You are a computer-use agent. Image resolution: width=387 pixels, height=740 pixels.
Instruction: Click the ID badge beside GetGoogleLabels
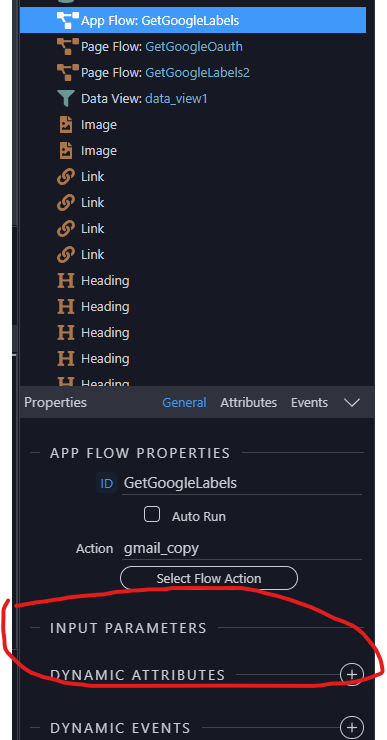(107, 483)
